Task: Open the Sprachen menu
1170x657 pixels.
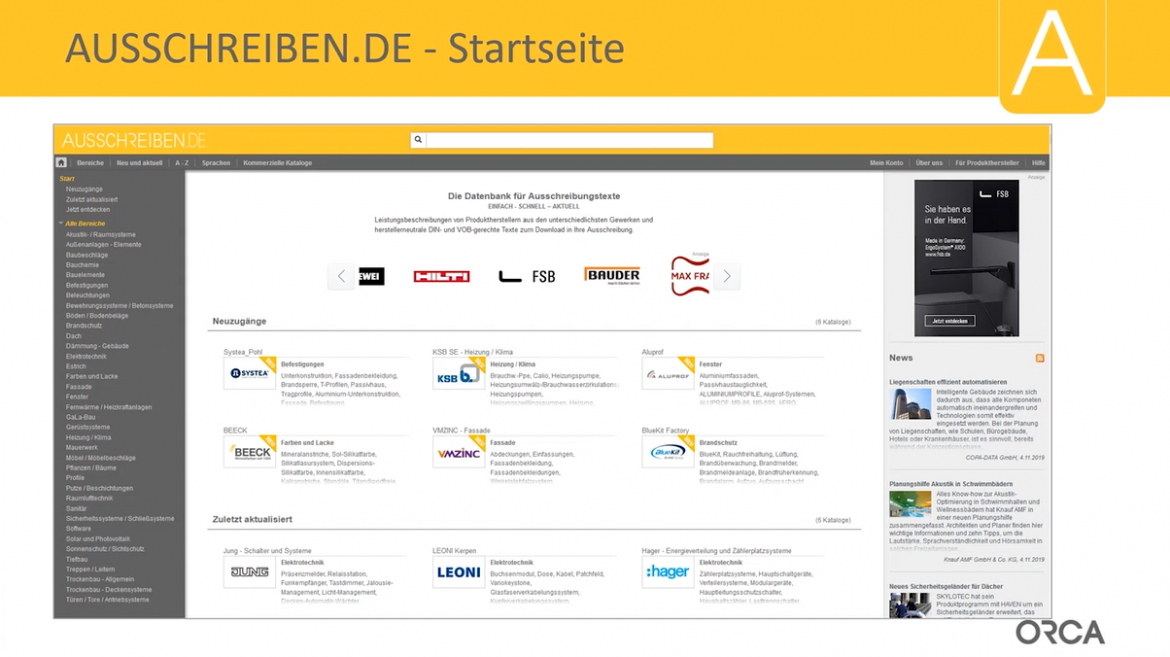Action: pyautogui.click(x=216, y=163)
